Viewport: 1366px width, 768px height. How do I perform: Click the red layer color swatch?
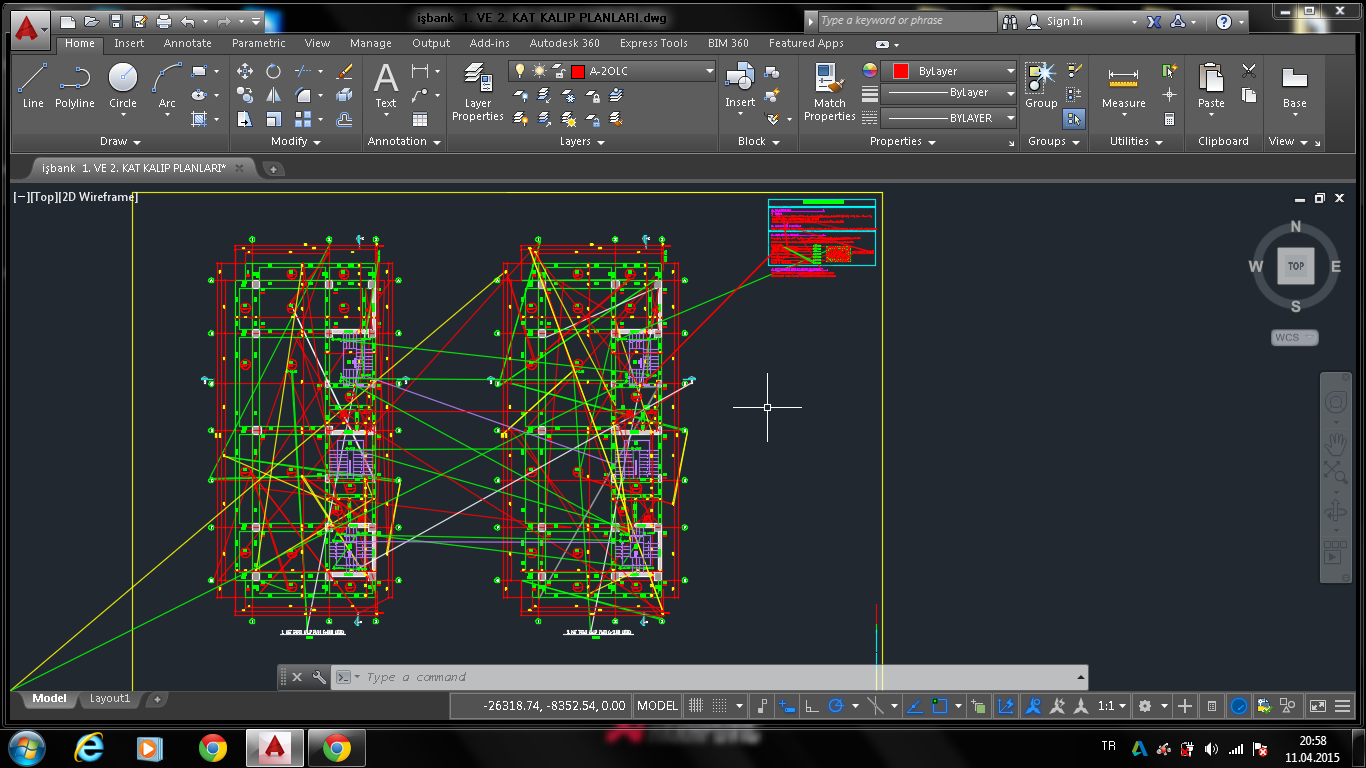pyautogui.click(x=577, y=71)
